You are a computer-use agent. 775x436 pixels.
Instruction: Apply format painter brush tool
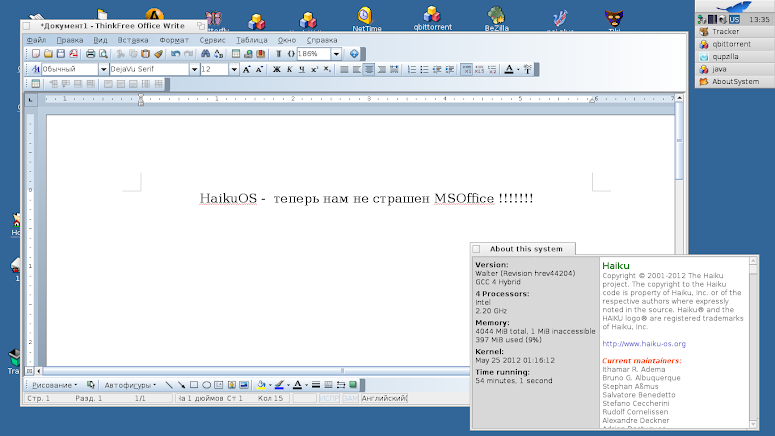click(x=158, y=54)
